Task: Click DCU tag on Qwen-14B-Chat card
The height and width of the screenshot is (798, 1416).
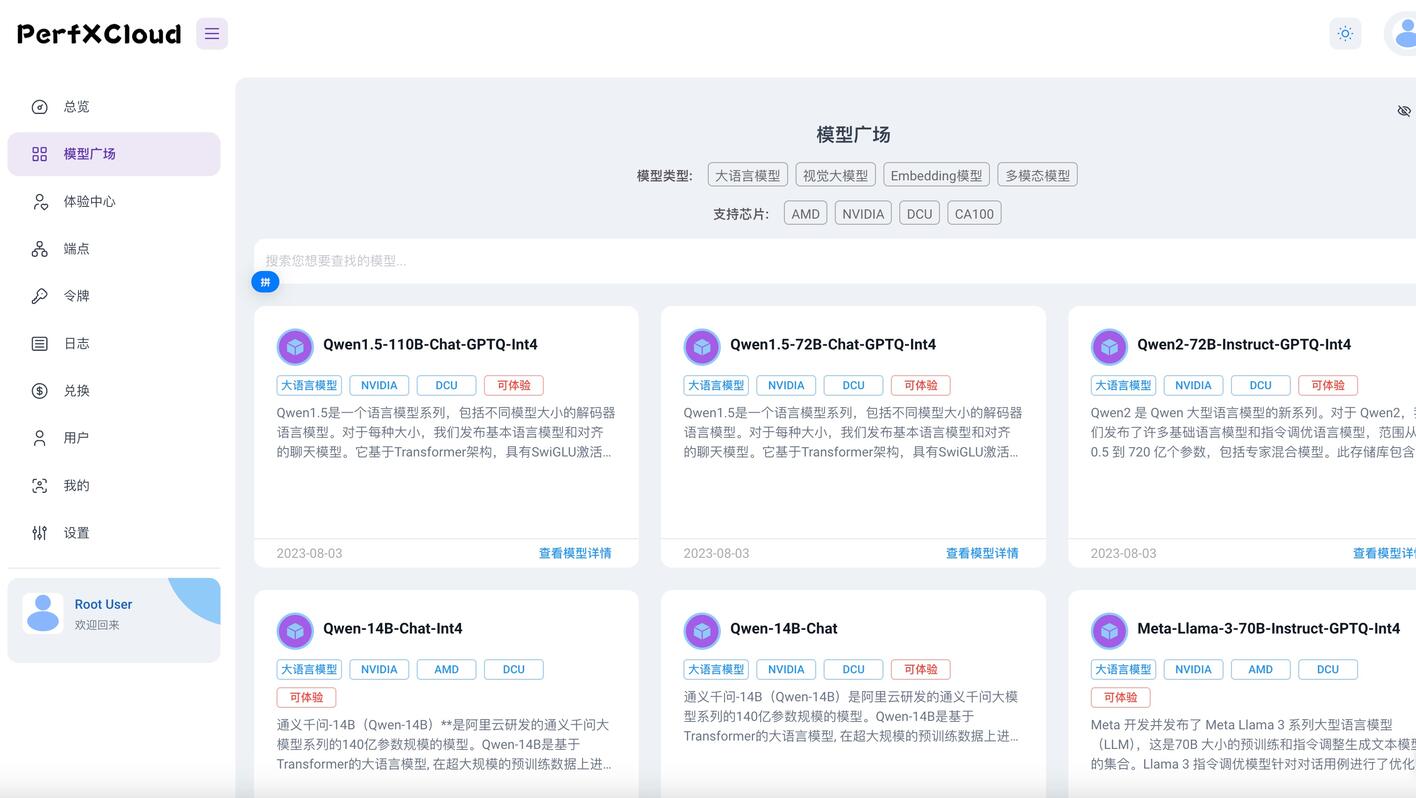Action: pyautogui.click(x=853, y=669)
